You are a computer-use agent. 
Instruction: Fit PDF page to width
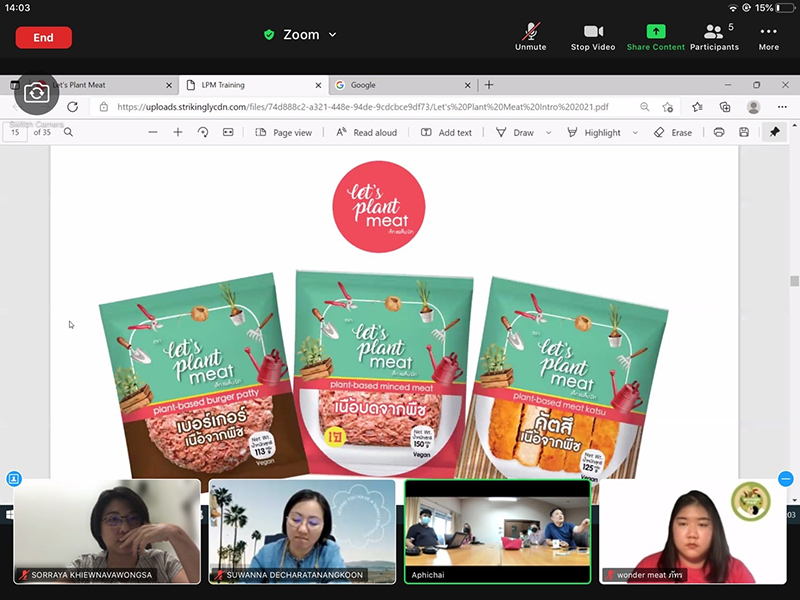point(228,133)
